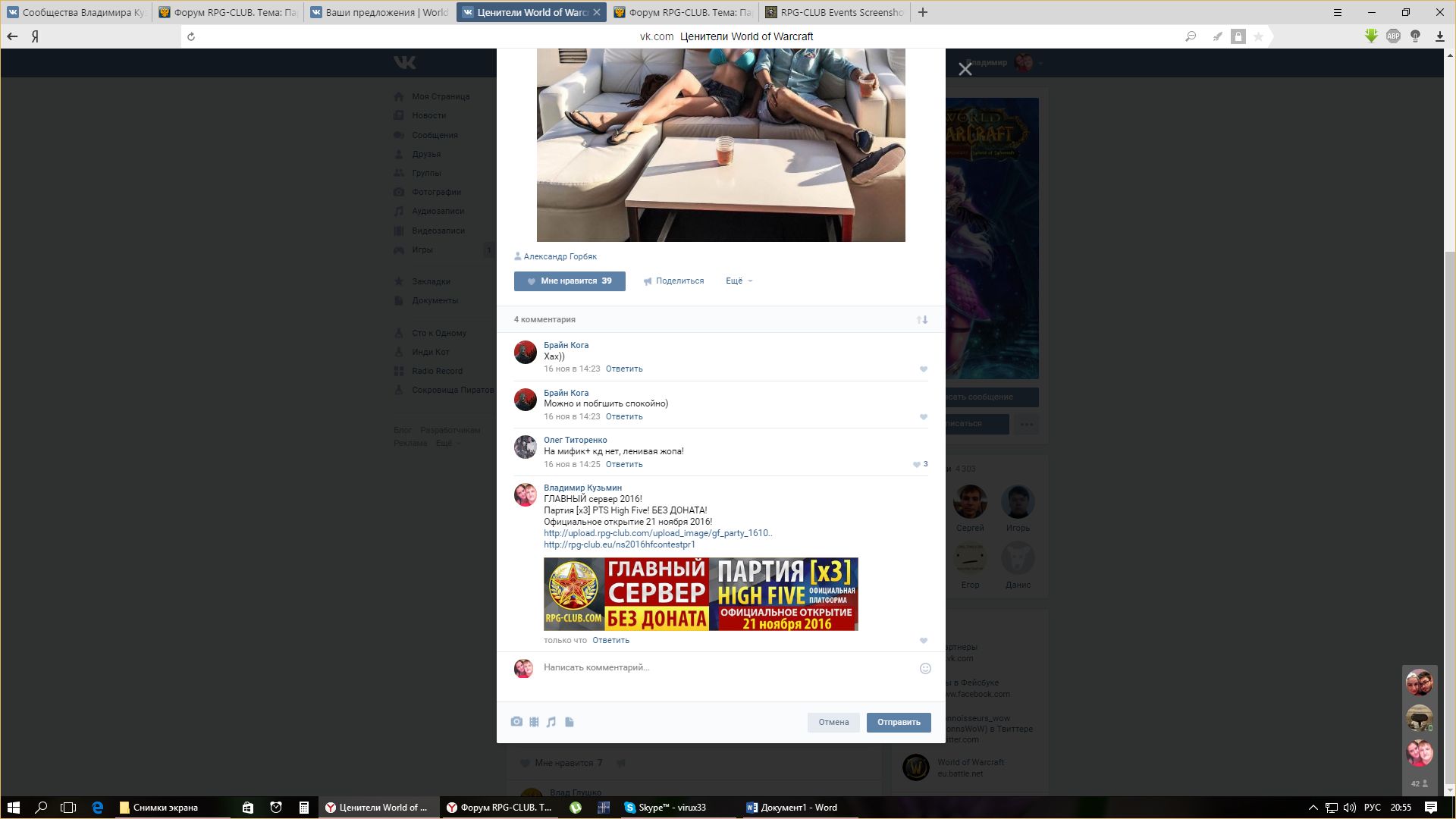This screenshot has height=819, width=1456.
Task: Toggle comment sort order arrows
Action: click(922, 320)
